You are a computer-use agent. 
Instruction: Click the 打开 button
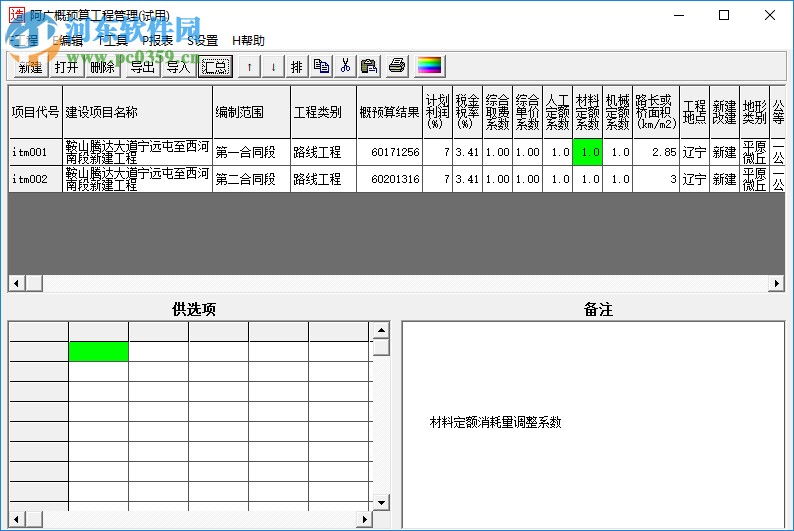(x=66, y=66)
